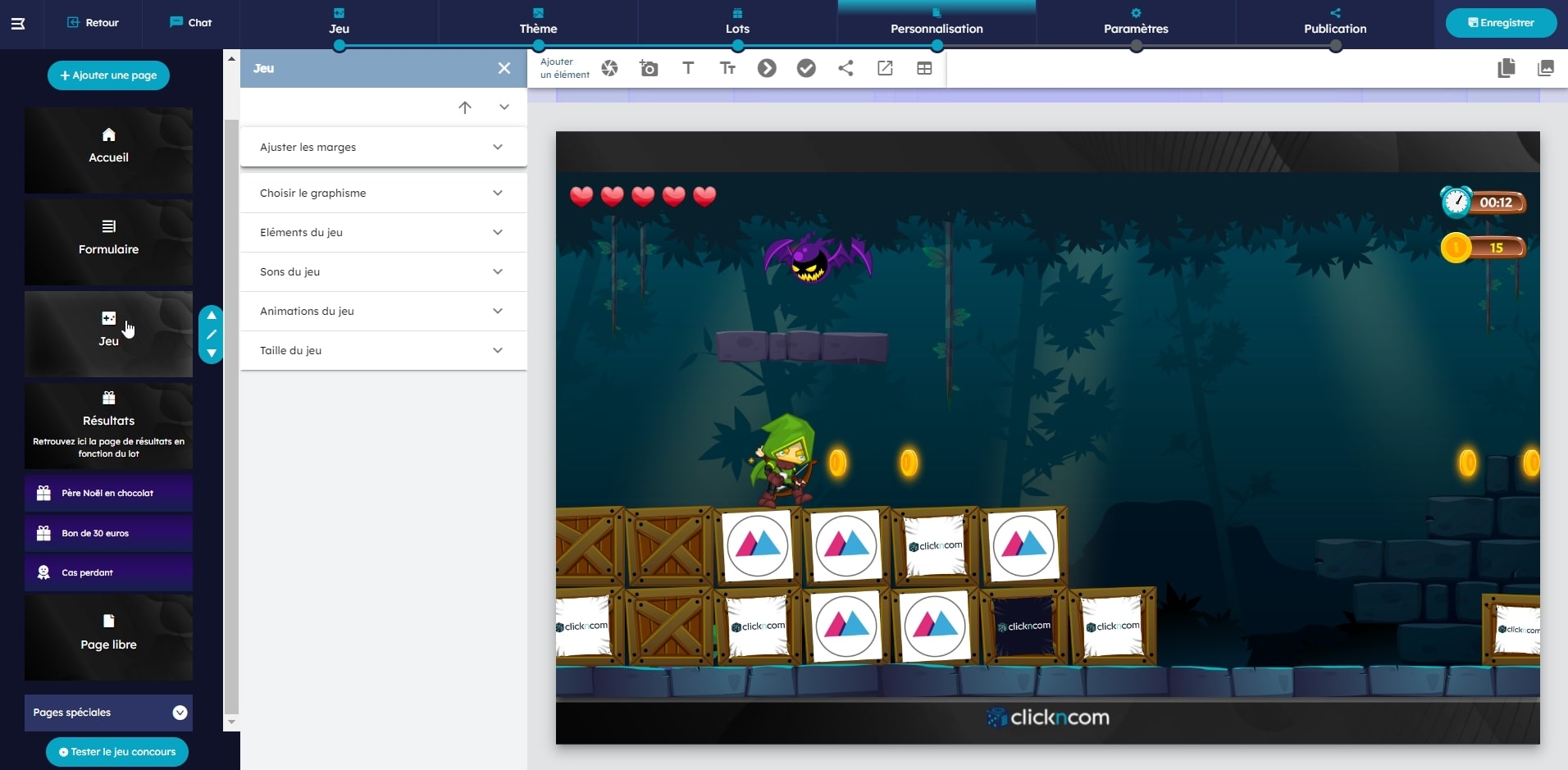The image size is (1568, 770).
Task: Open the 'Ajuster les marges' dropdown
Action: point(383,148)
